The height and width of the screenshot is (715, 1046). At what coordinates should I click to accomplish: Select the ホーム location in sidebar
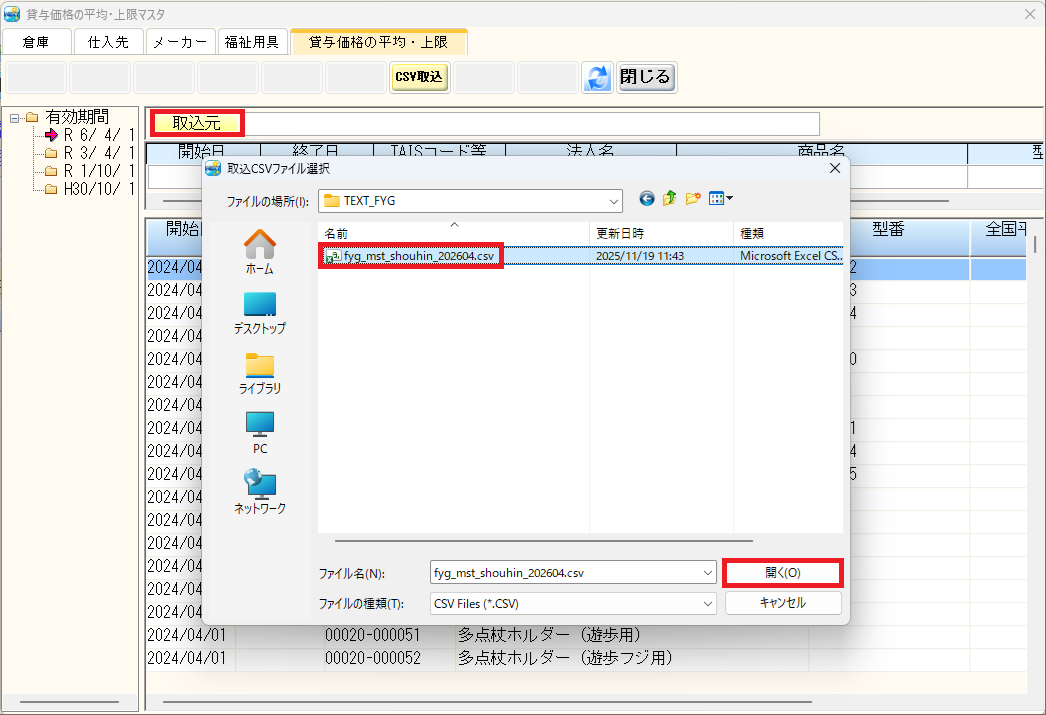[260, 252]
